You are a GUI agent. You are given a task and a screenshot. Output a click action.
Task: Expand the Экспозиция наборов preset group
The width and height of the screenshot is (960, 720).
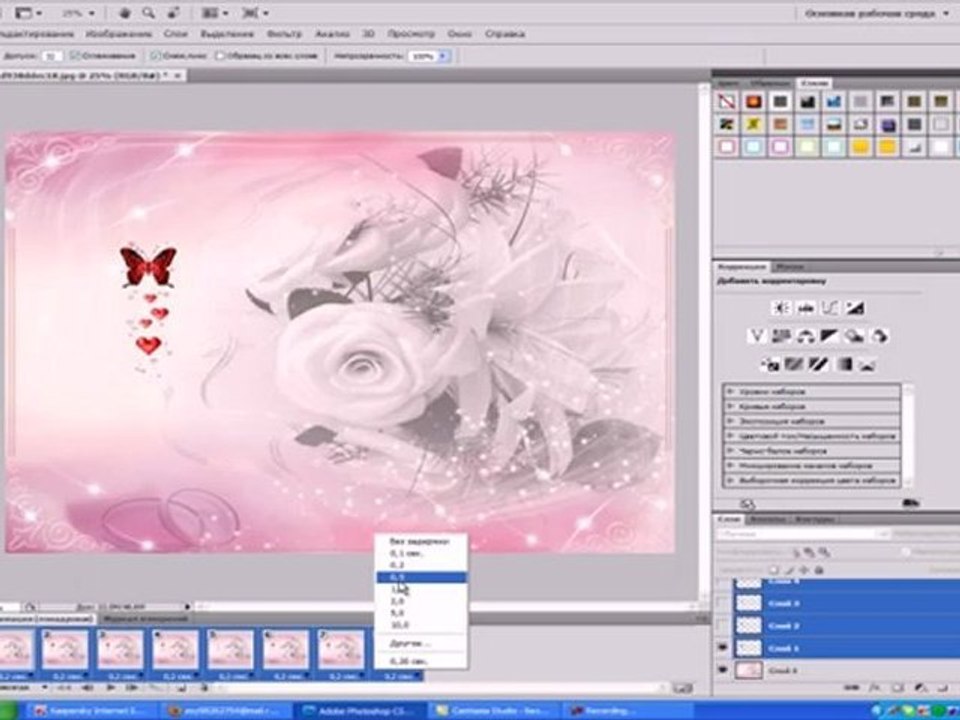729,421
